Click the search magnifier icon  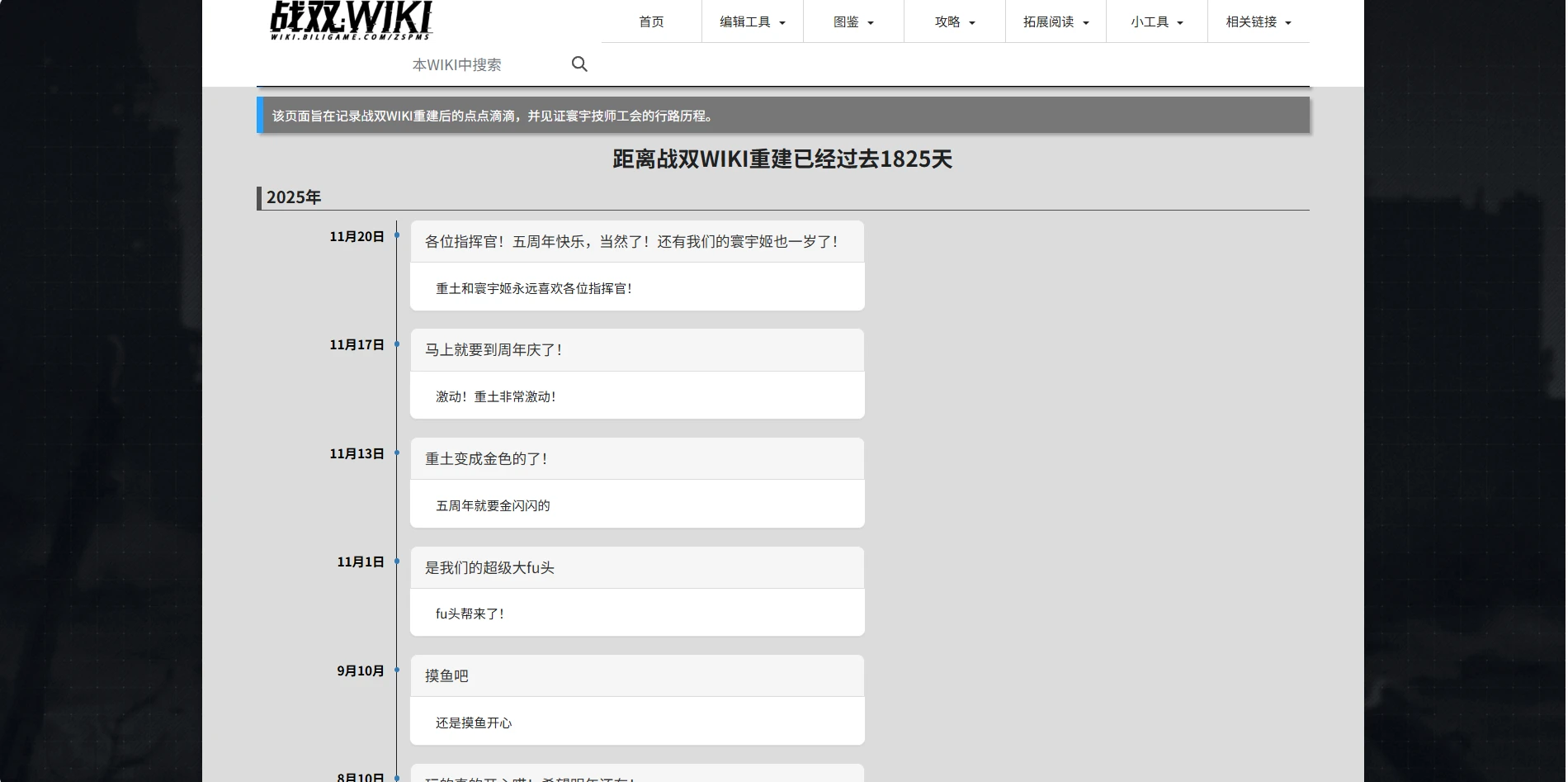click(579, 64)
